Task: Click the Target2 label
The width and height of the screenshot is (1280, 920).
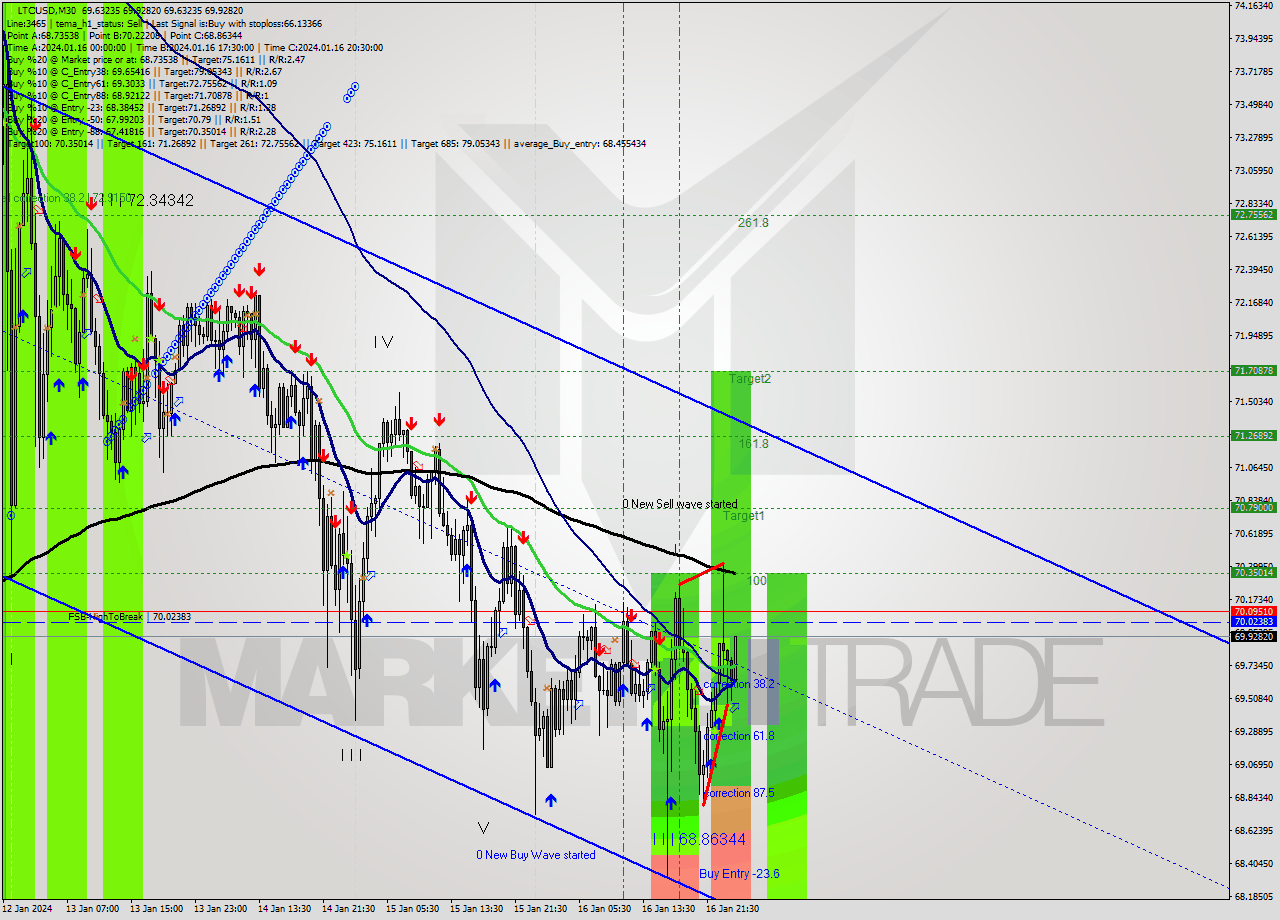Action: point(750,379)
